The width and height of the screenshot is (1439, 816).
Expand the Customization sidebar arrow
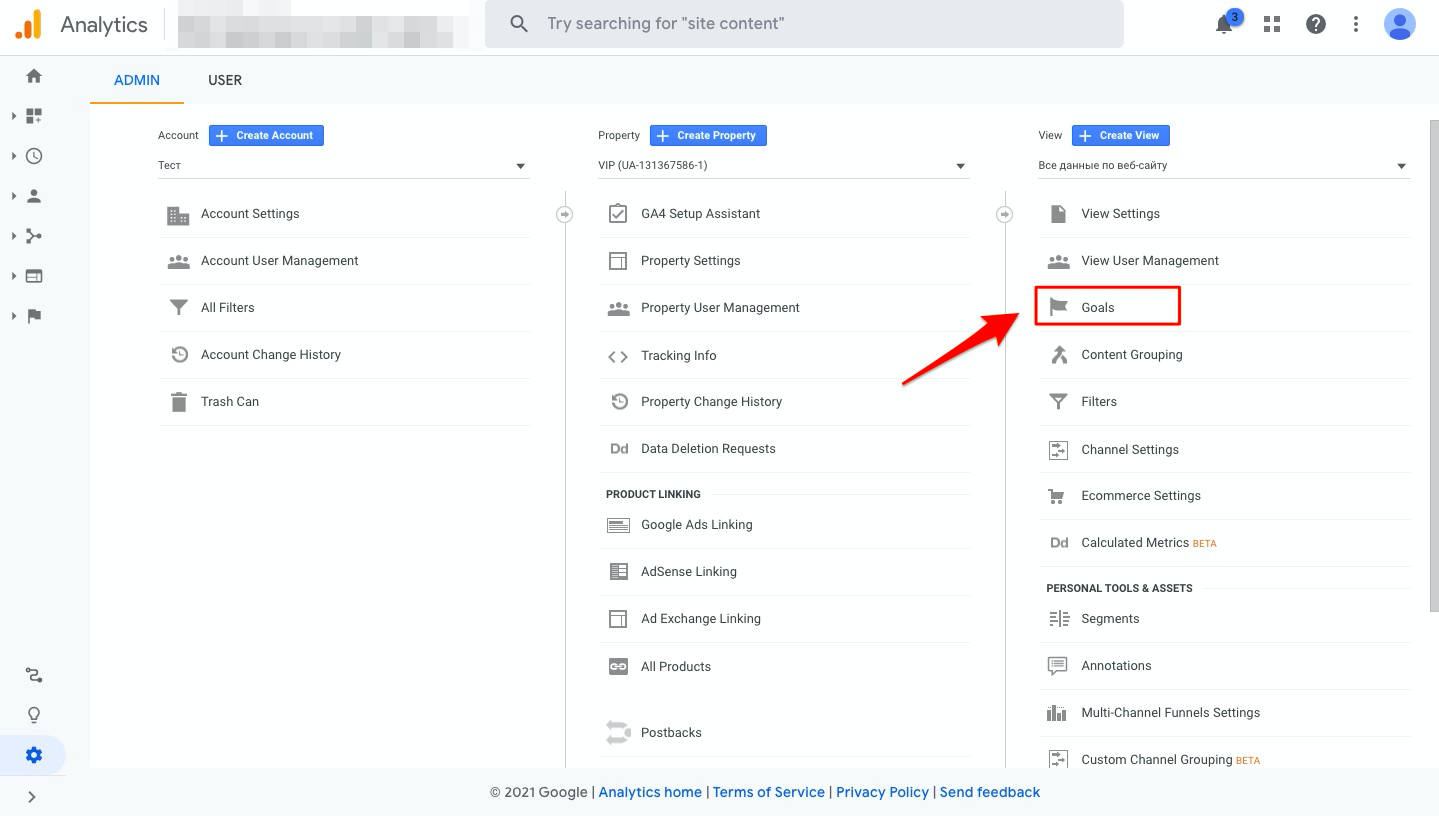tap(14, 116)
